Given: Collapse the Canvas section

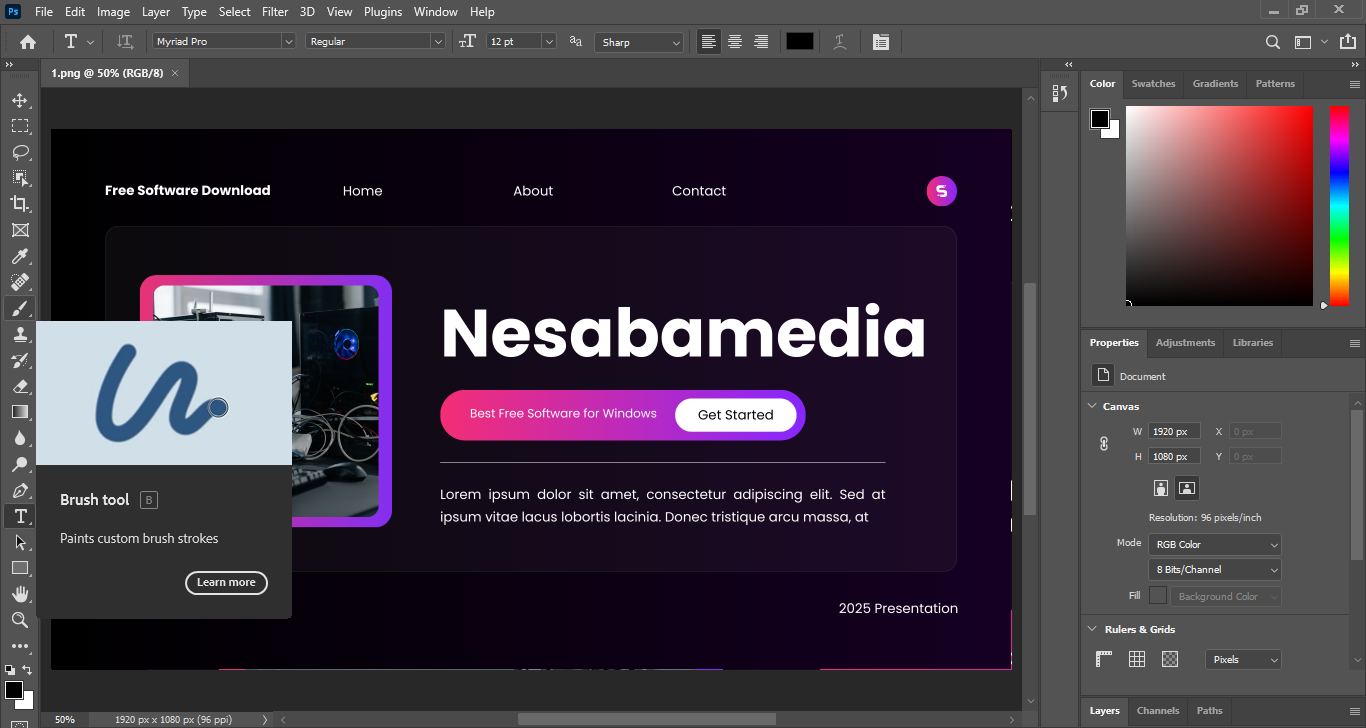Looking at the screenshot, I should (1092, 406).
